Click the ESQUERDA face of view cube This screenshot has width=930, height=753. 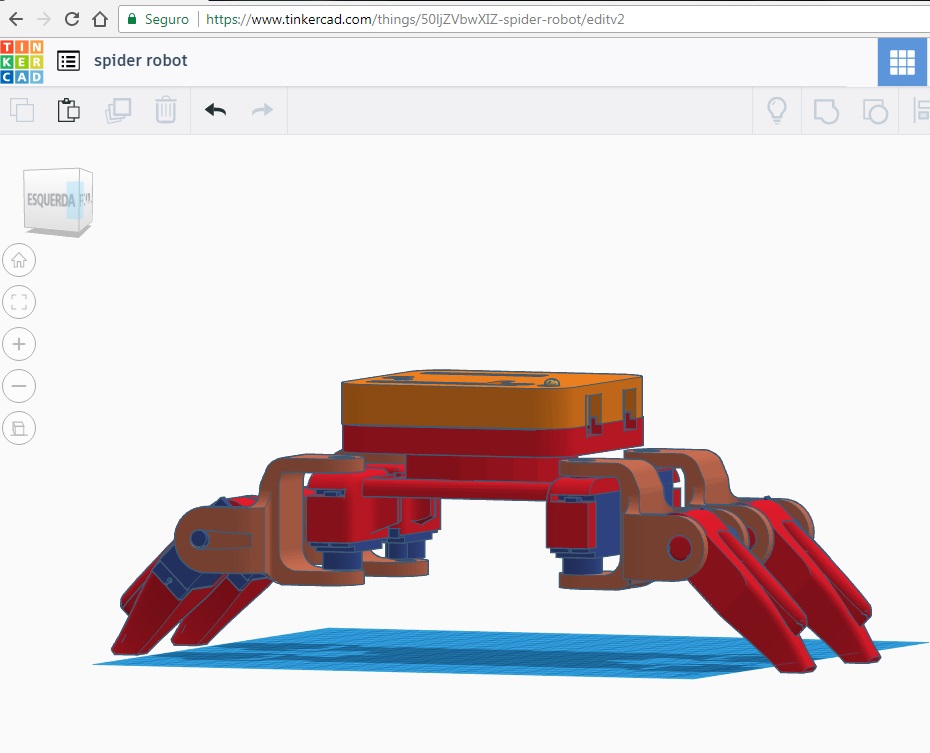[51, 200]
